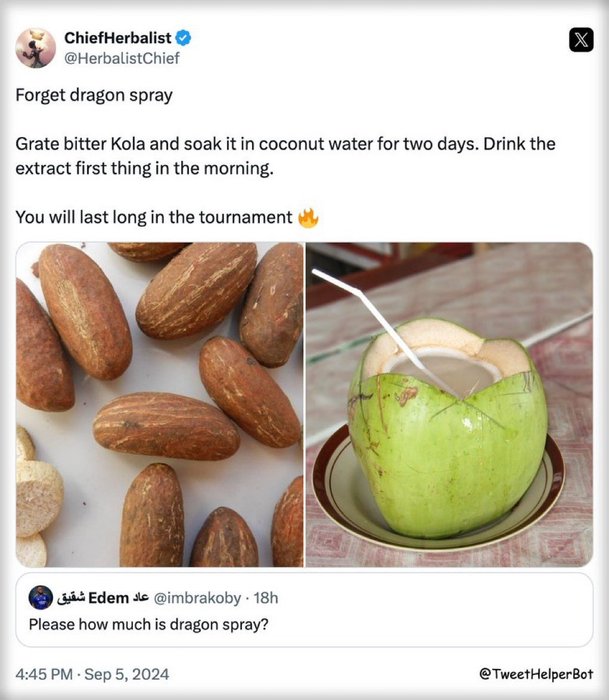This screenshot has width=609, height=700.
Task: Click ChiefHerbalist's profile avatar
Action: click(36, 47)
